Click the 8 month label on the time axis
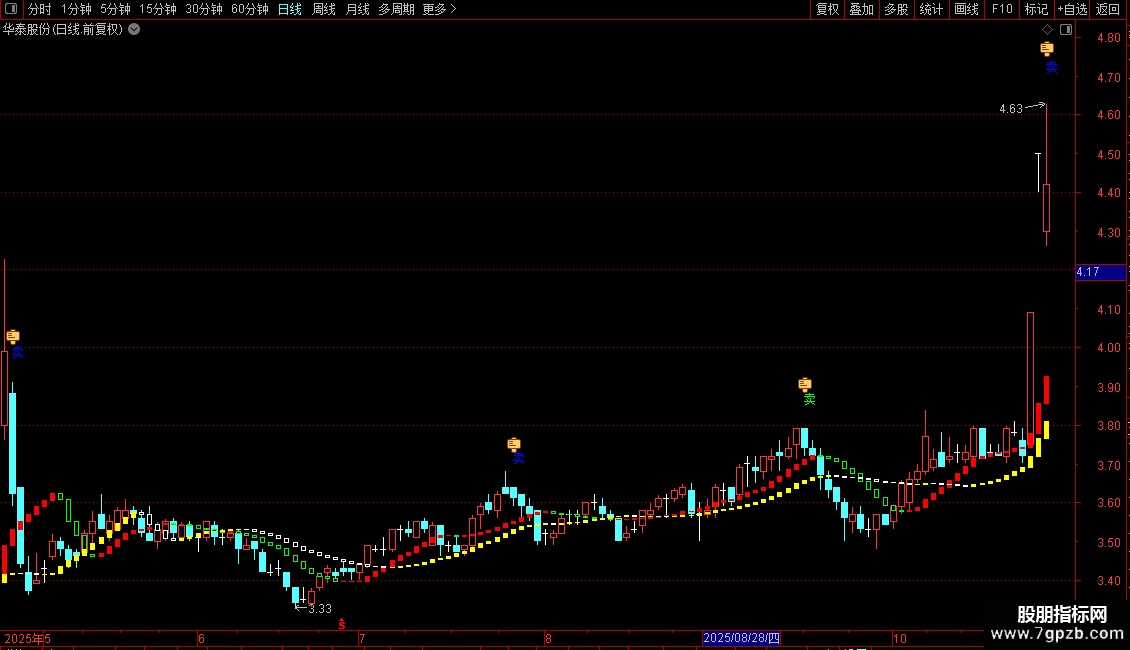Image resolution: width=1130 pixels, height=650 pixels. pos(548,638)
